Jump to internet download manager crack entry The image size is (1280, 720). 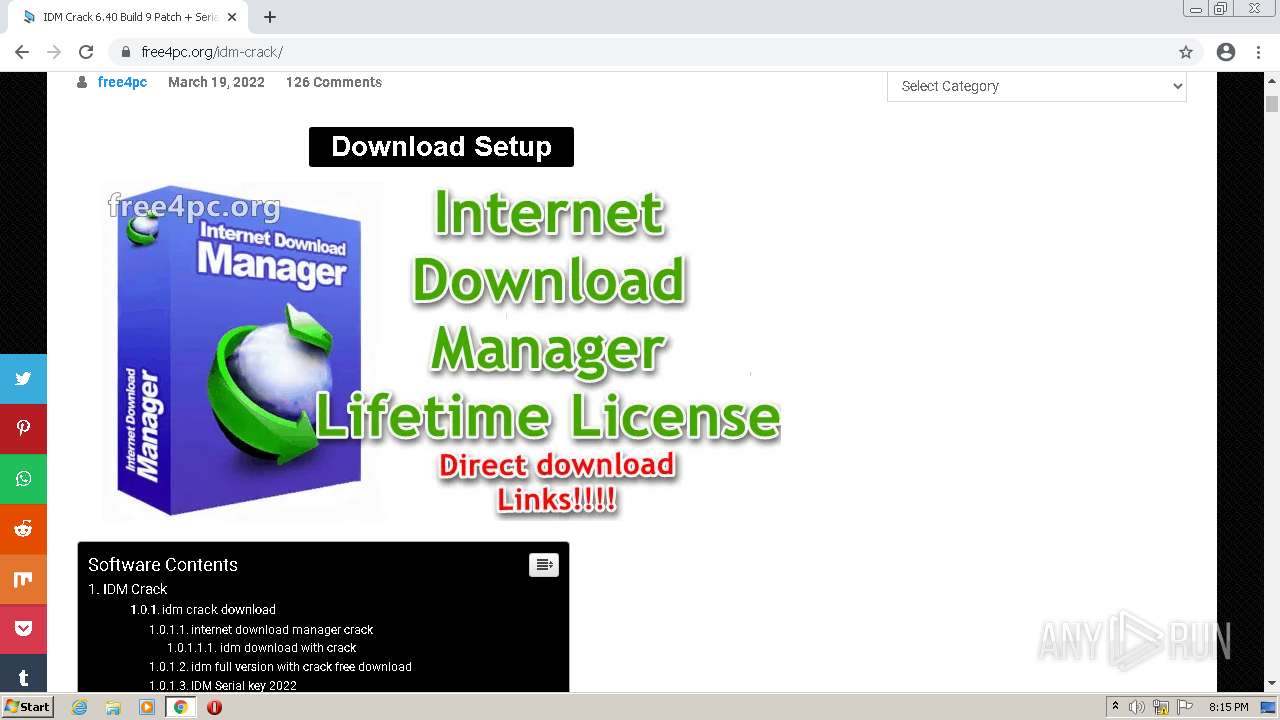pyautogui.click(x=261, y=629)
